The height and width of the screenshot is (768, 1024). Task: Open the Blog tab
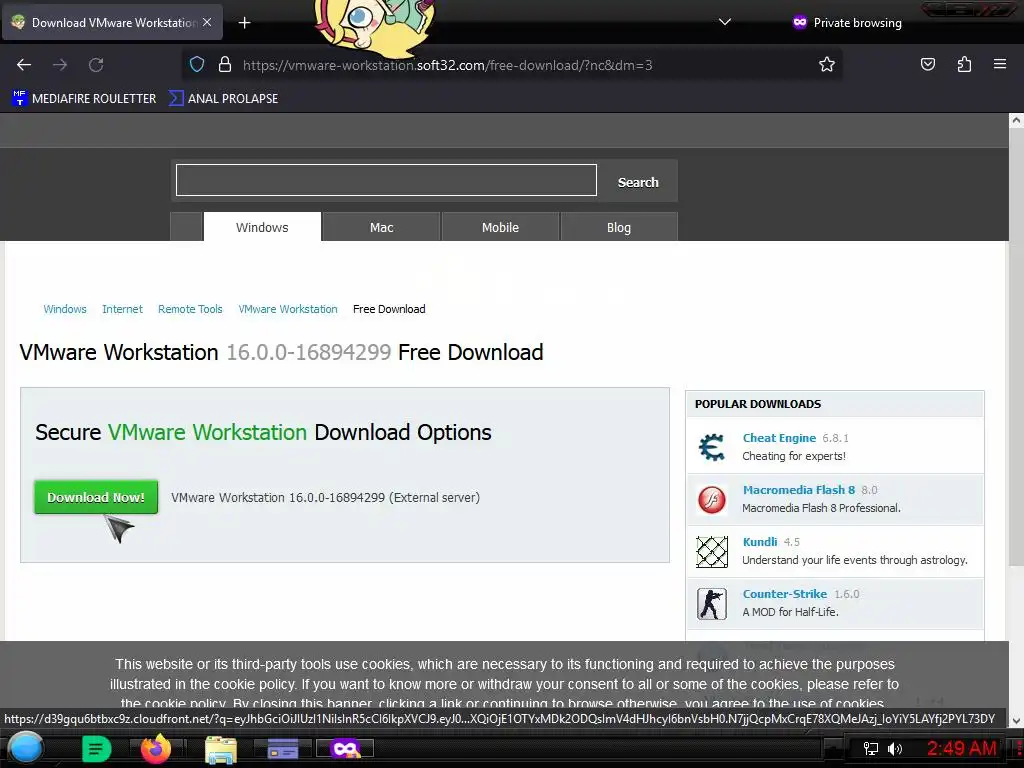pyautogui.click(x=618, y=227)
